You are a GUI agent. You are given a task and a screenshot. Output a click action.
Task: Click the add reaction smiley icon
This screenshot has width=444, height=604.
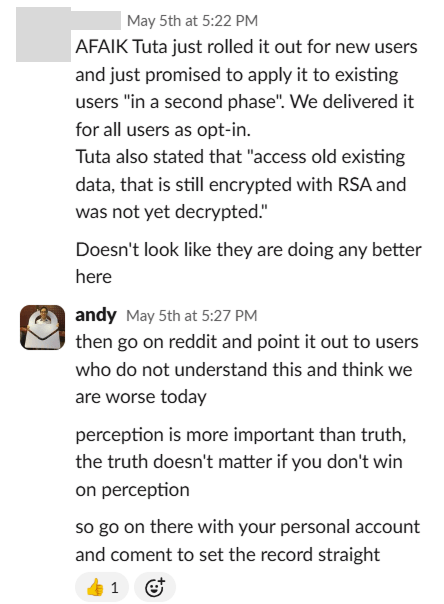click(155, 588)
